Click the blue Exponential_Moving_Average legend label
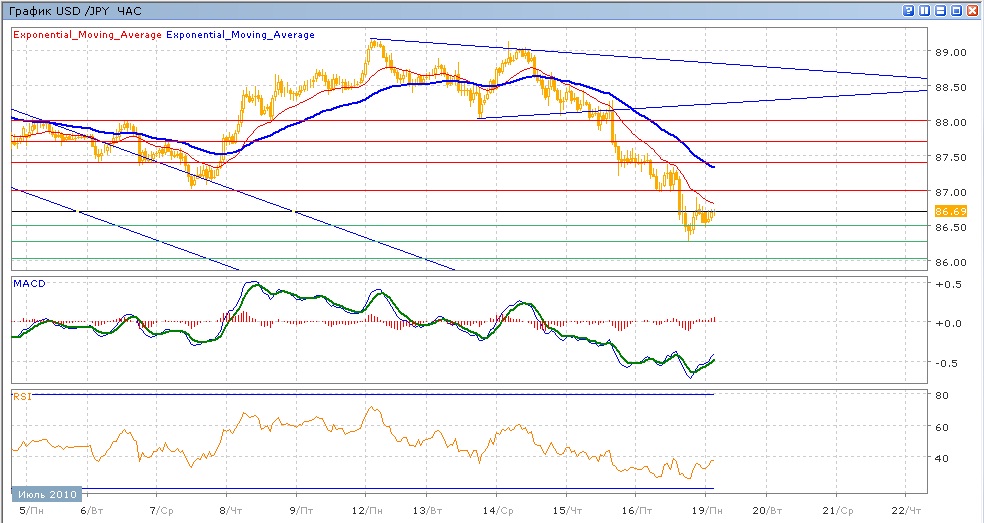Viewport: 984px width, 523px height. pos(240,35)
